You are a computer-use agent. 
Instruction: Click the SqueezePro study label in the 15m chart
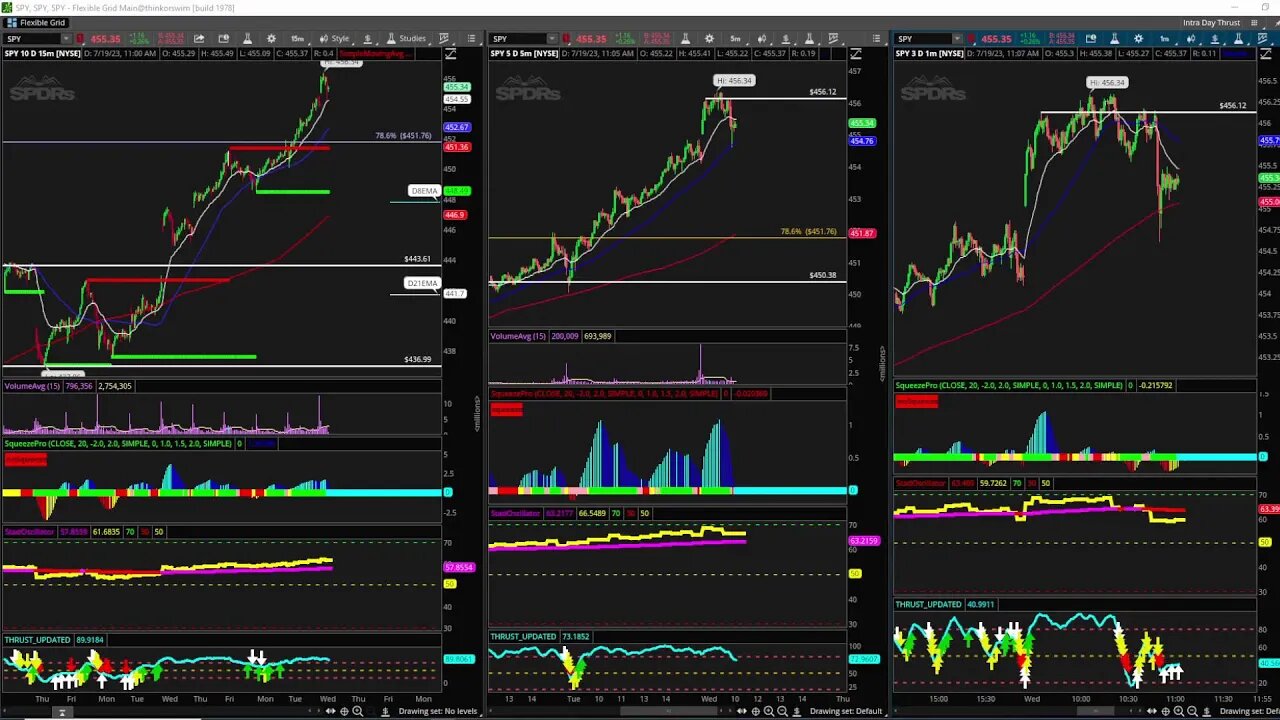[x=117, y=443]
